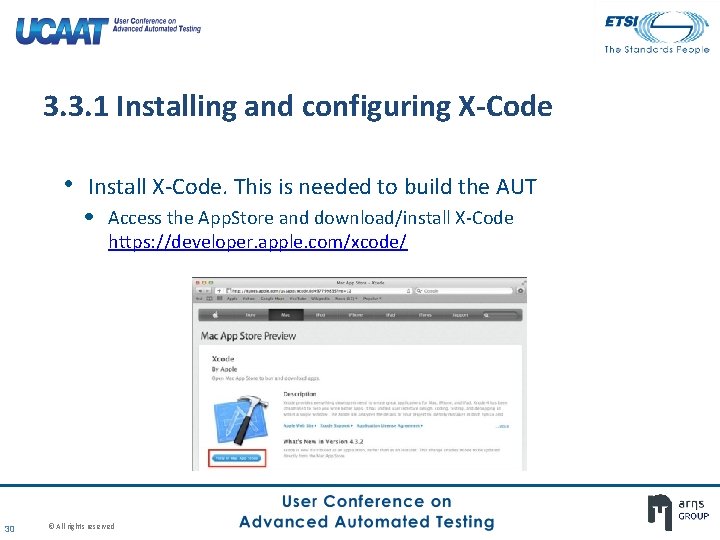Click the Xcode hammer app icon
The height and width of the screenshot is (540, 720).
click(x=241, y=419)
